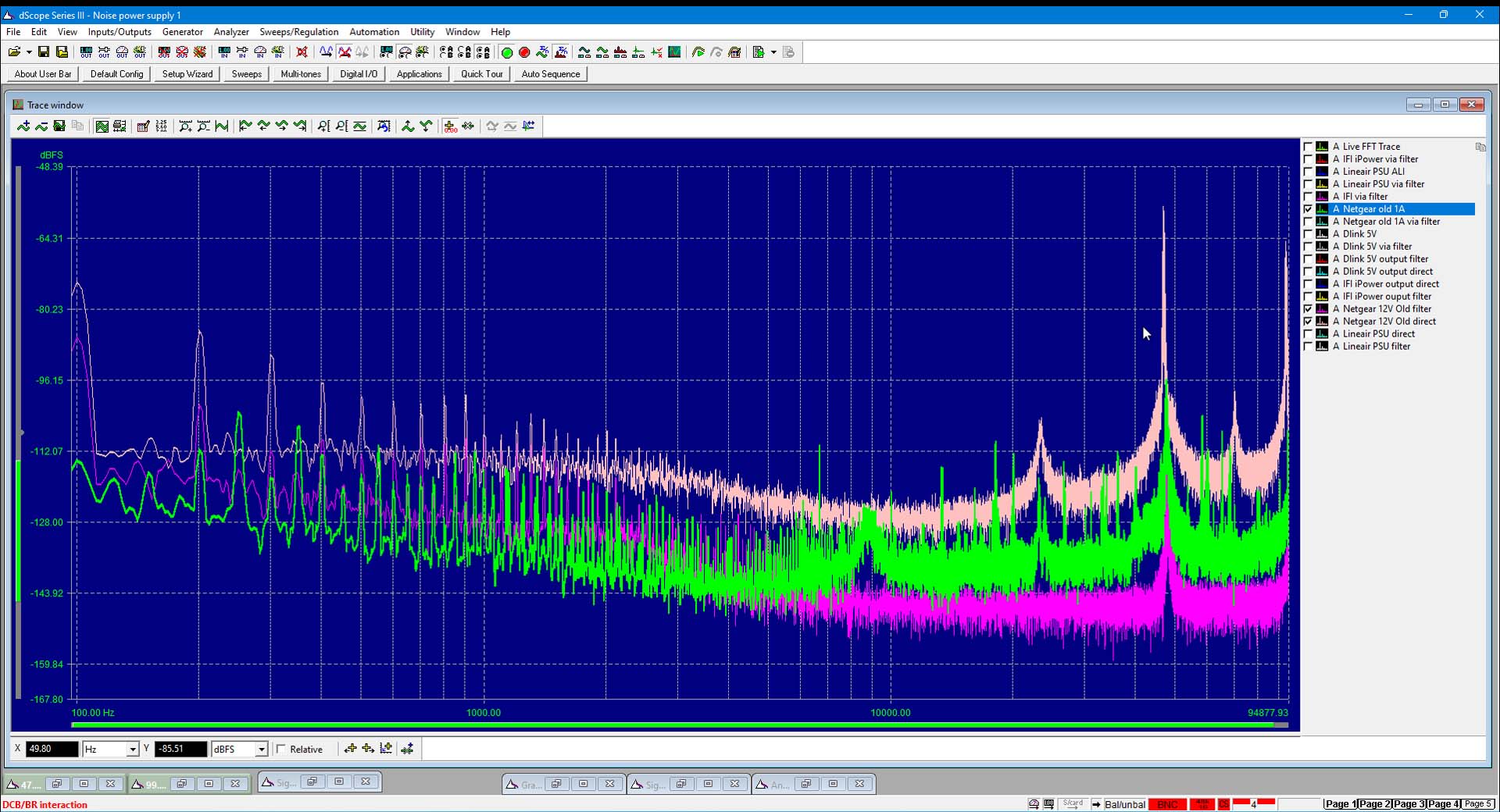Screen dimensions: 1500x812
Task: Click the add trace icon in Trace window
Action: point(23,126)
